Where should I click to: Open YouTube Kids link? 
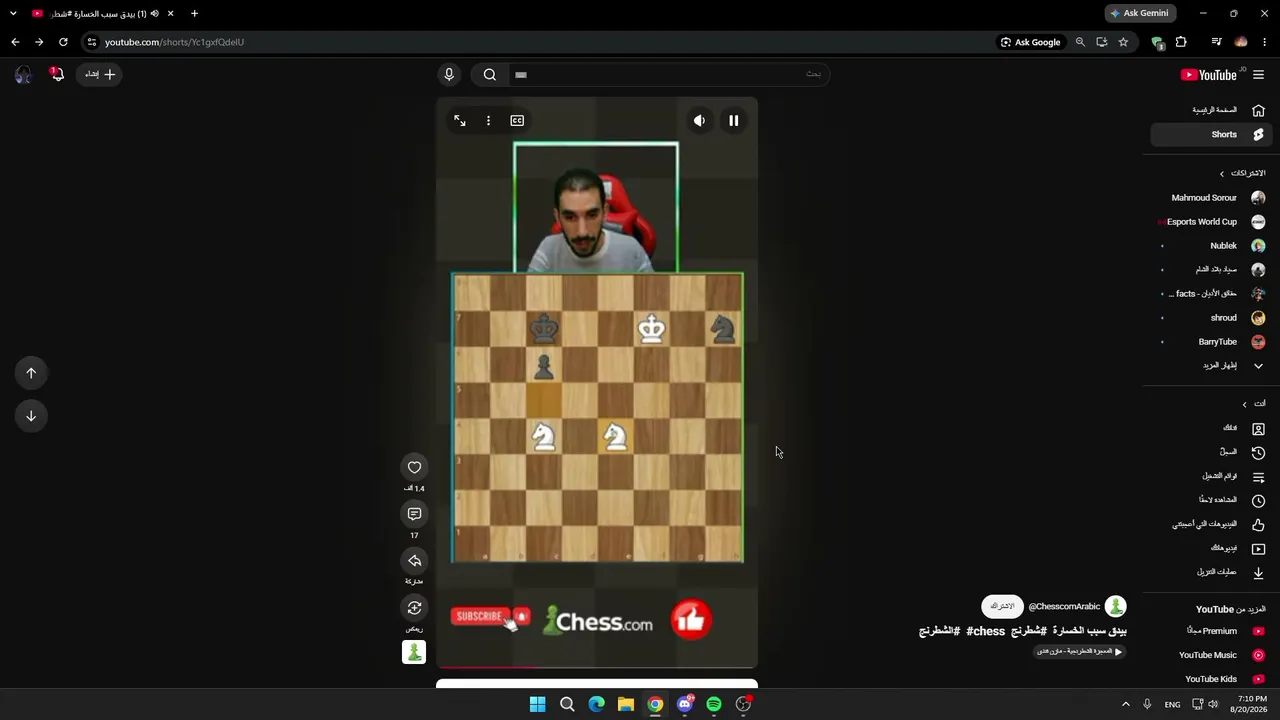pos(1209,679)
